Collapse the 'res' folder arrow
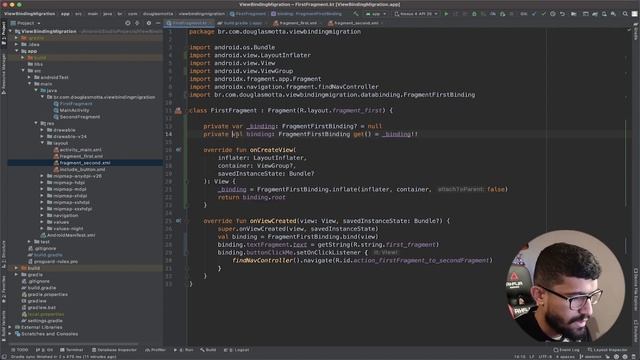 pos(36,123)
